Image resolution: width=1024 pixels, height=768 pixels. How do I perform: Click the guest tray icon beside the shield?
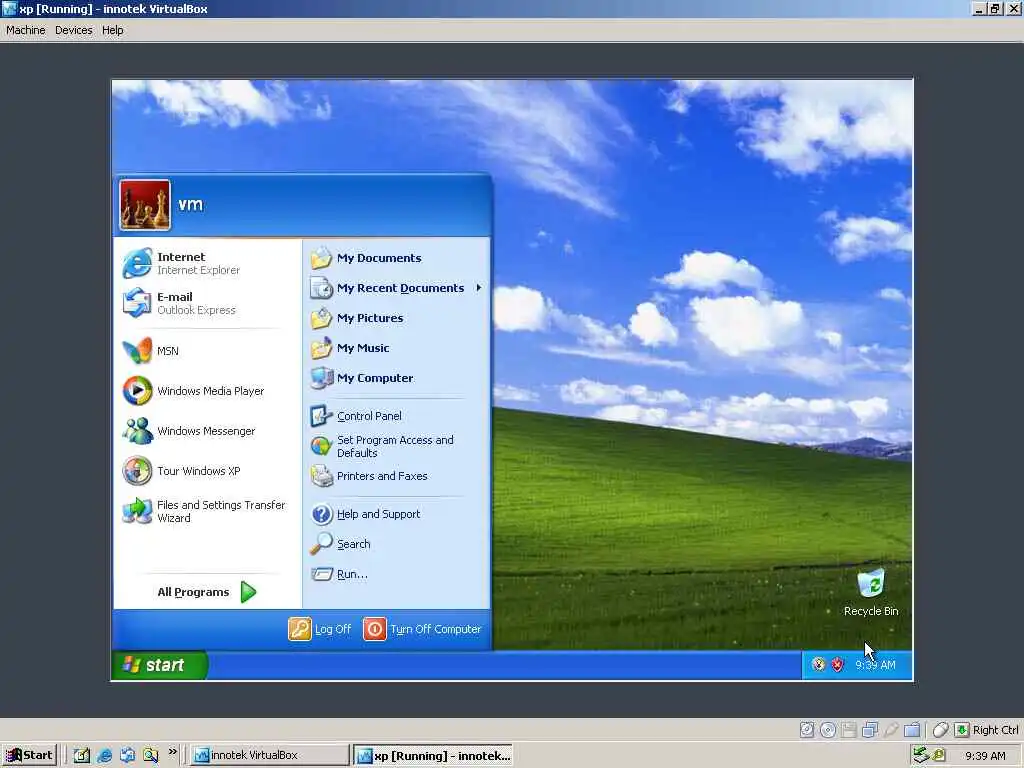(x=818, y=665)
